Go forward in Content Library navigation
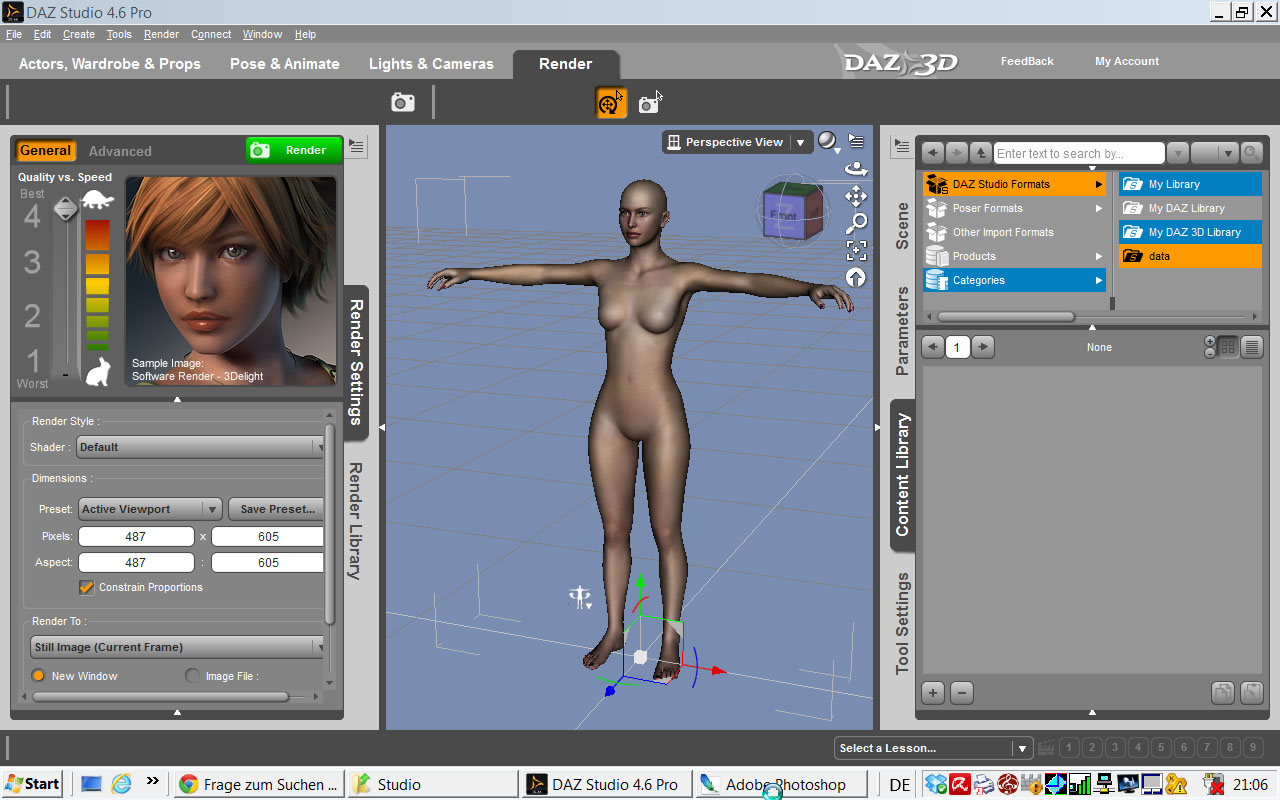 957,153
